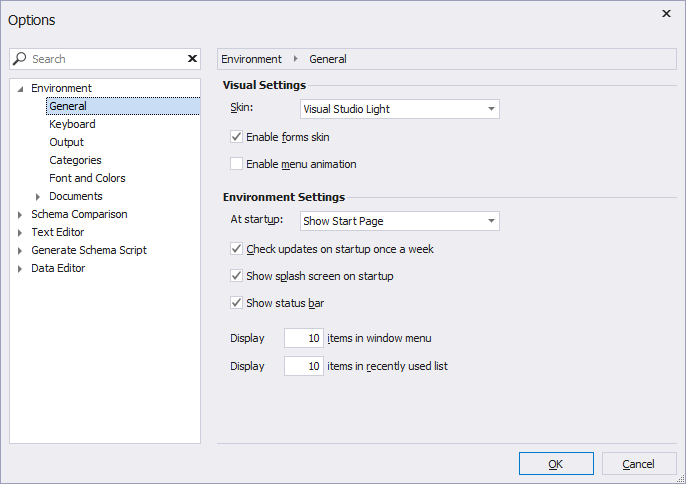The width and height of the screenshot is (686, 484).
Task: Click Environment in the breadcrumb
Action: point(251,59)
